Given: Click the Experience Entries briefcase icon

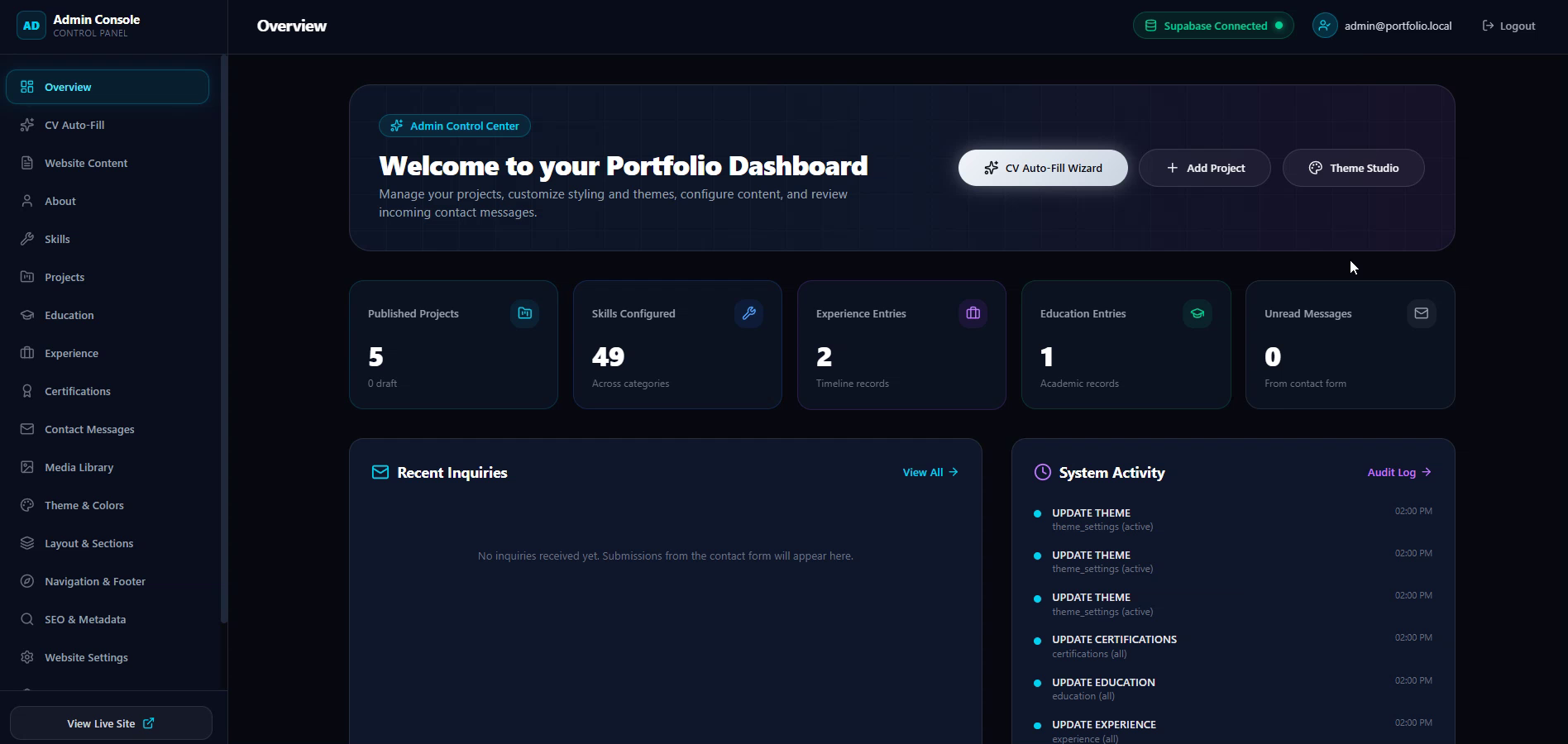Looking at the screenshot, I should [x=973, y=313].
